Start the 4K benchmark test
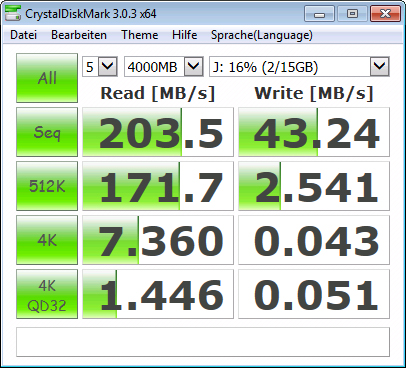This screenshot has width=406, height=368. 47,240
